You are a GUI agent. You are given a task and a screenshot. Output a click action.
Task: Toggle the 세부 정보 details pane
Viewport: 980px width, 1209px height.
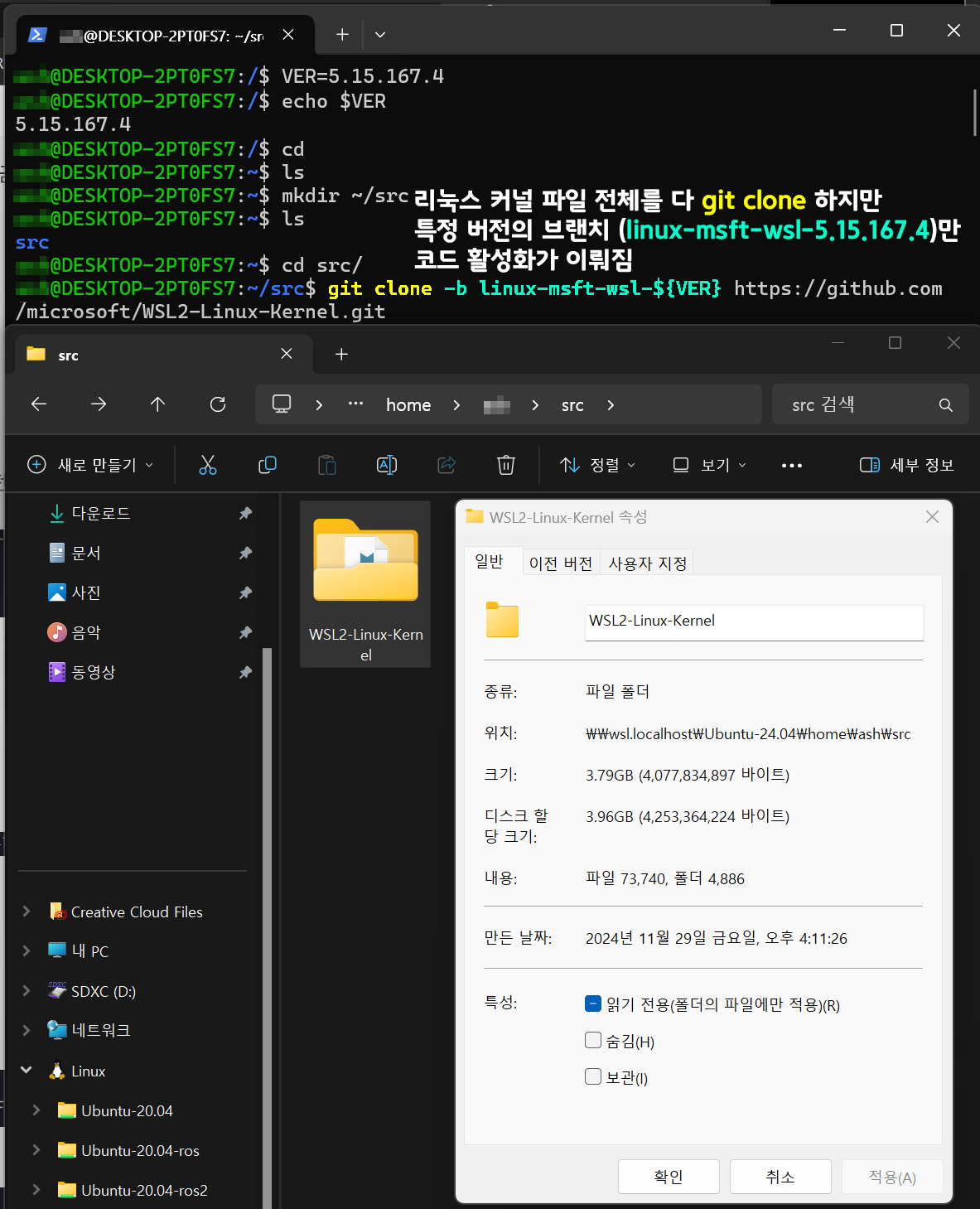click(x=907, y=465)
